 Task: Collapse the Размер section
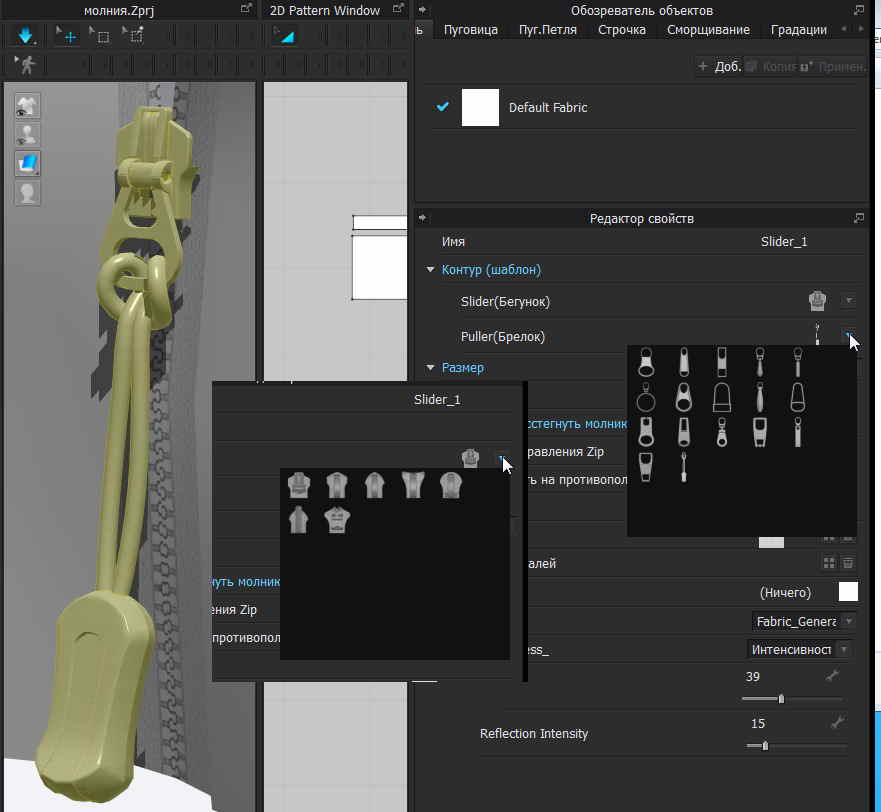pyautogui.click(x=430, y=368)
